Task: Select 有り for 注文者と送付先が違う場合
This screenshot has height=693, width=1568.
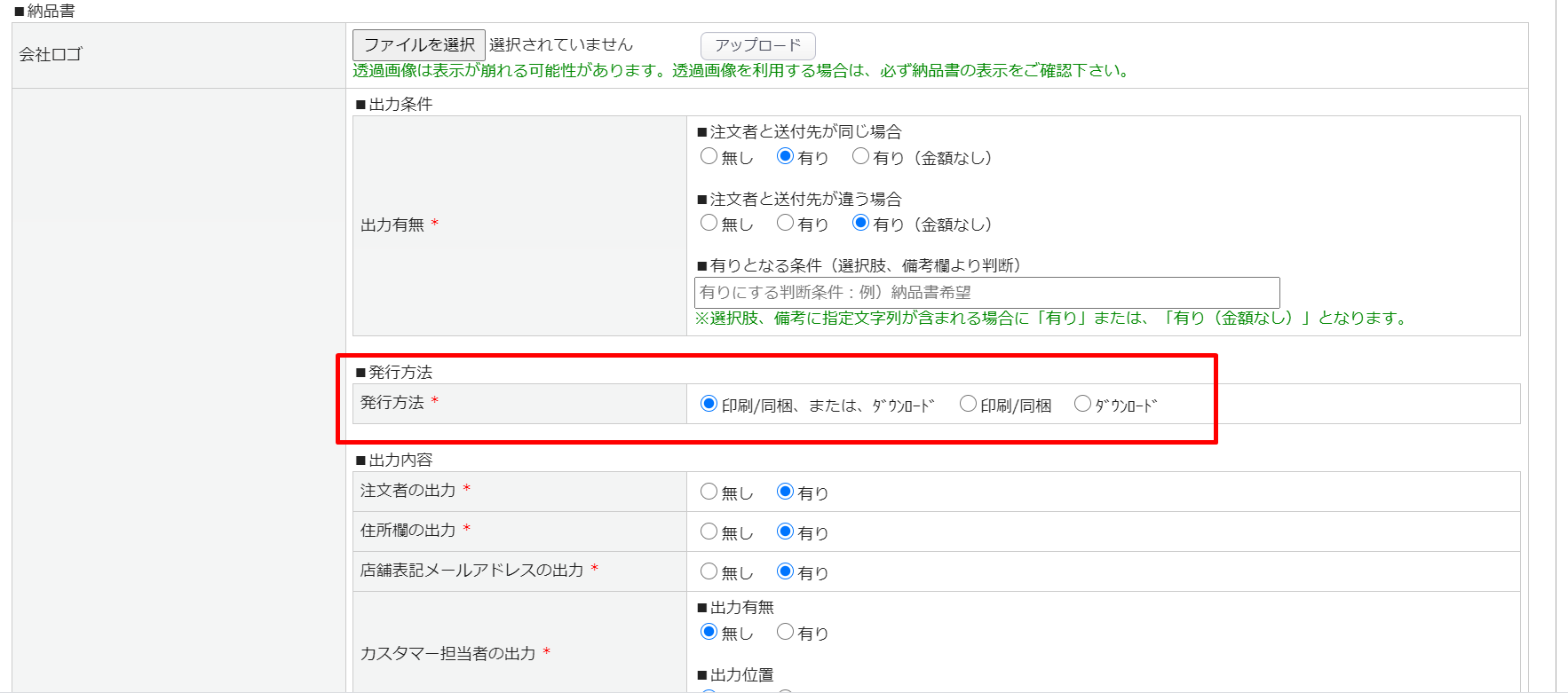Action: (x=785, y=224)
